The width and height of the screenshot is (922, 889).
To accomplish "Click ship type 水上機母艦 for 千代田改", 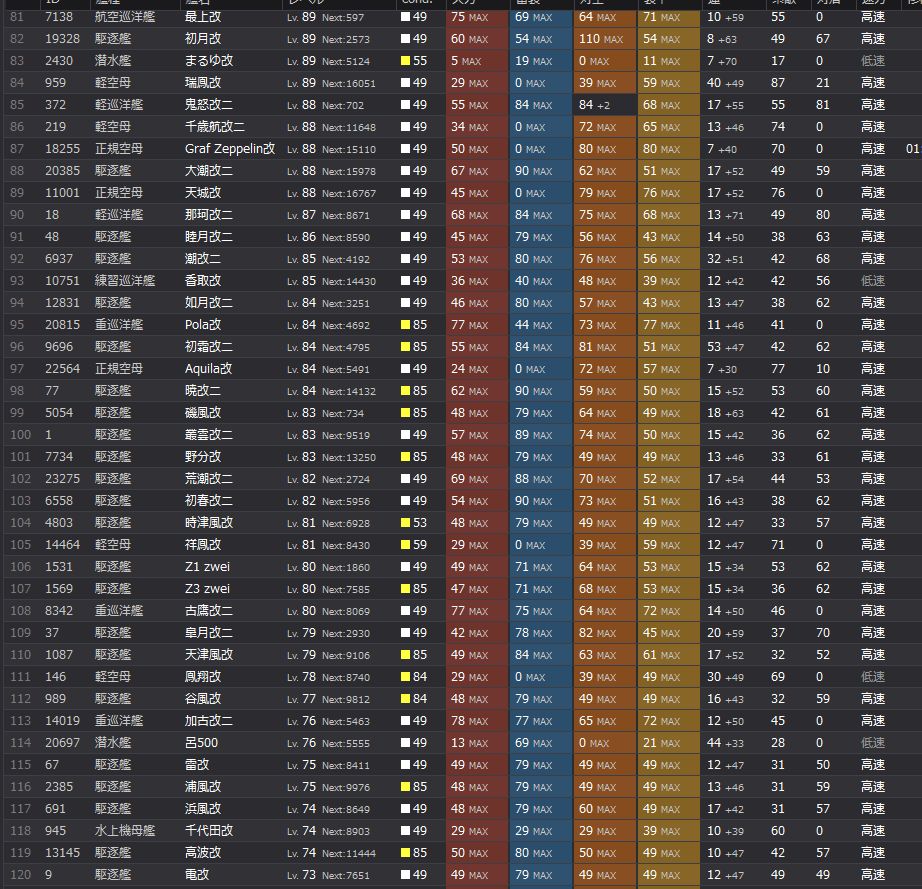I will point(125,830).
